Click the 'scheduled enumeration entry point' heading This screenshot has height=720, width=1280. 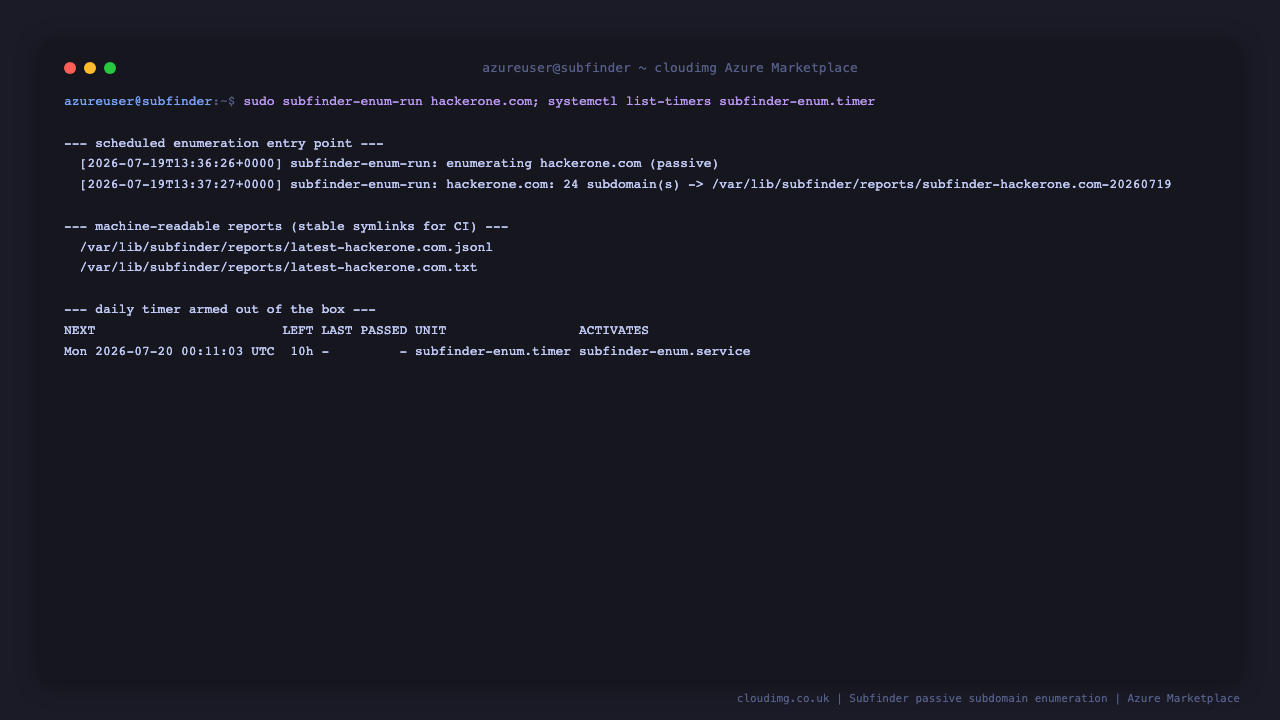tap(224, 143)
